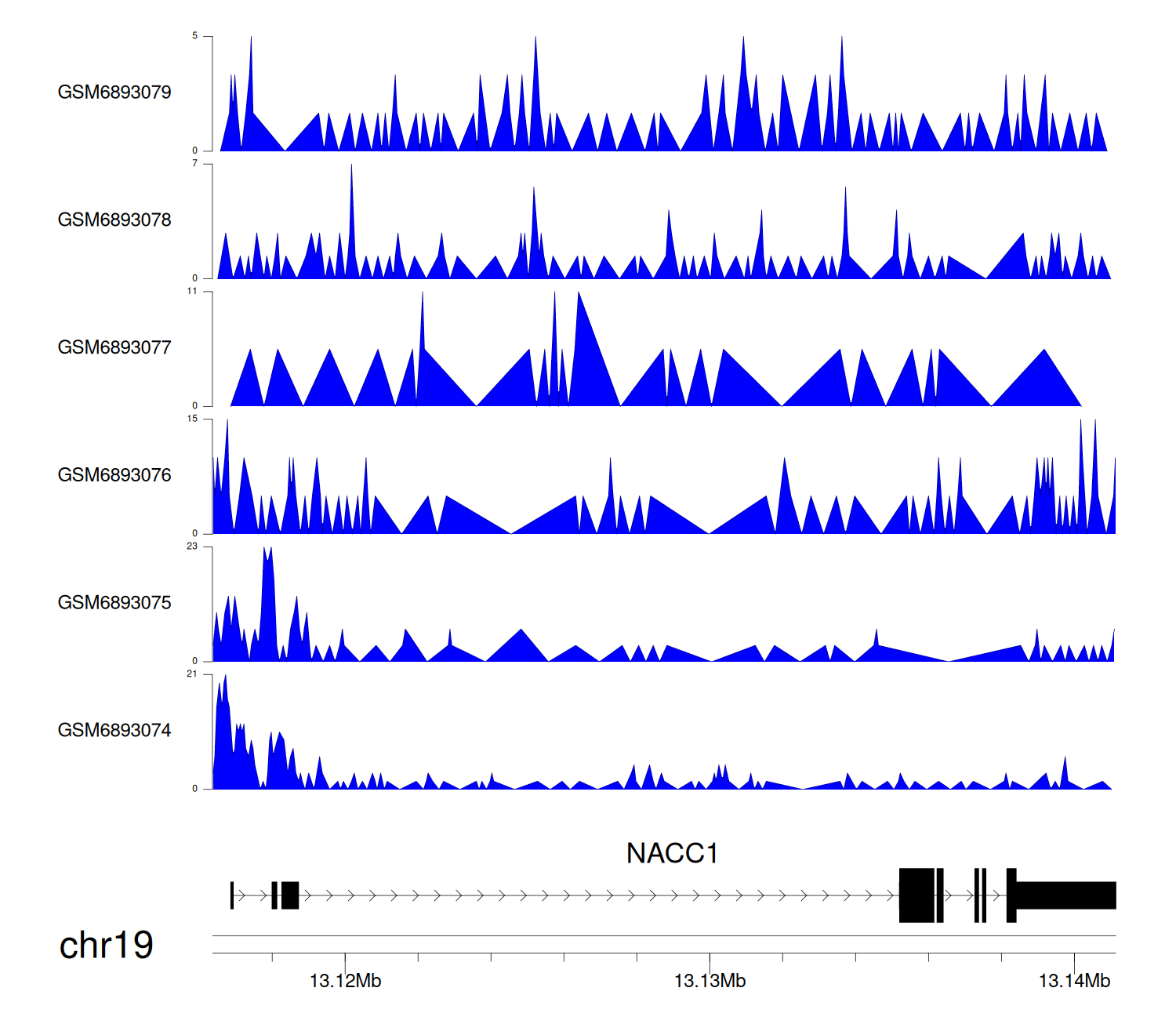The image size is (1176, 1035).
Task: Click the chr19 chromosome label
Action: 106,946
